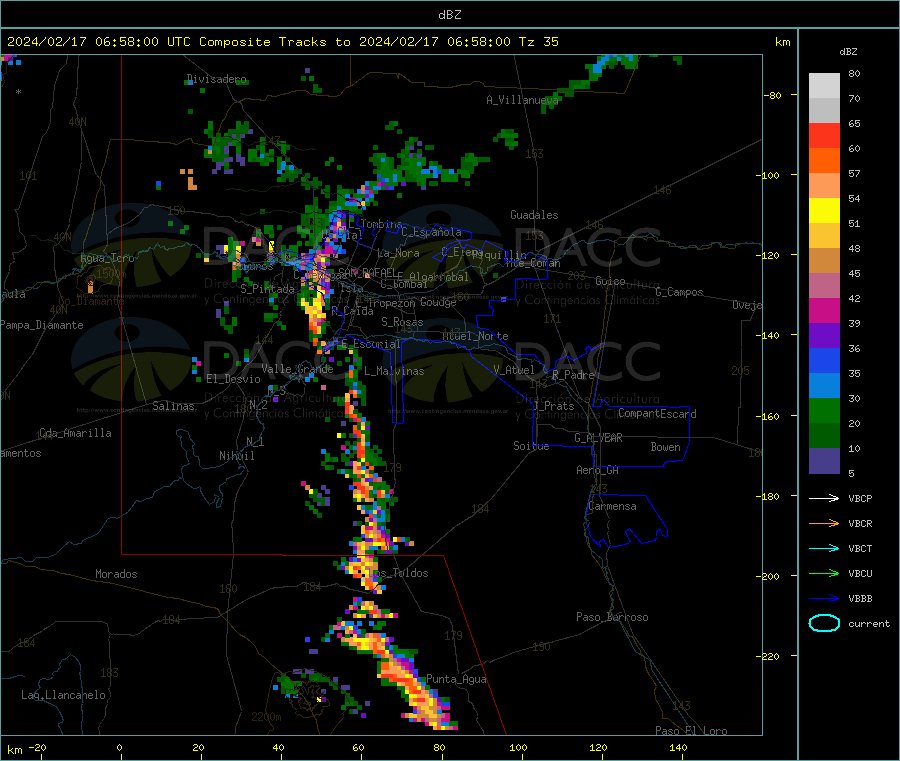Click the -100 tick label on vertical axis
Screen dimensions: 900x761
coord(767,175)
